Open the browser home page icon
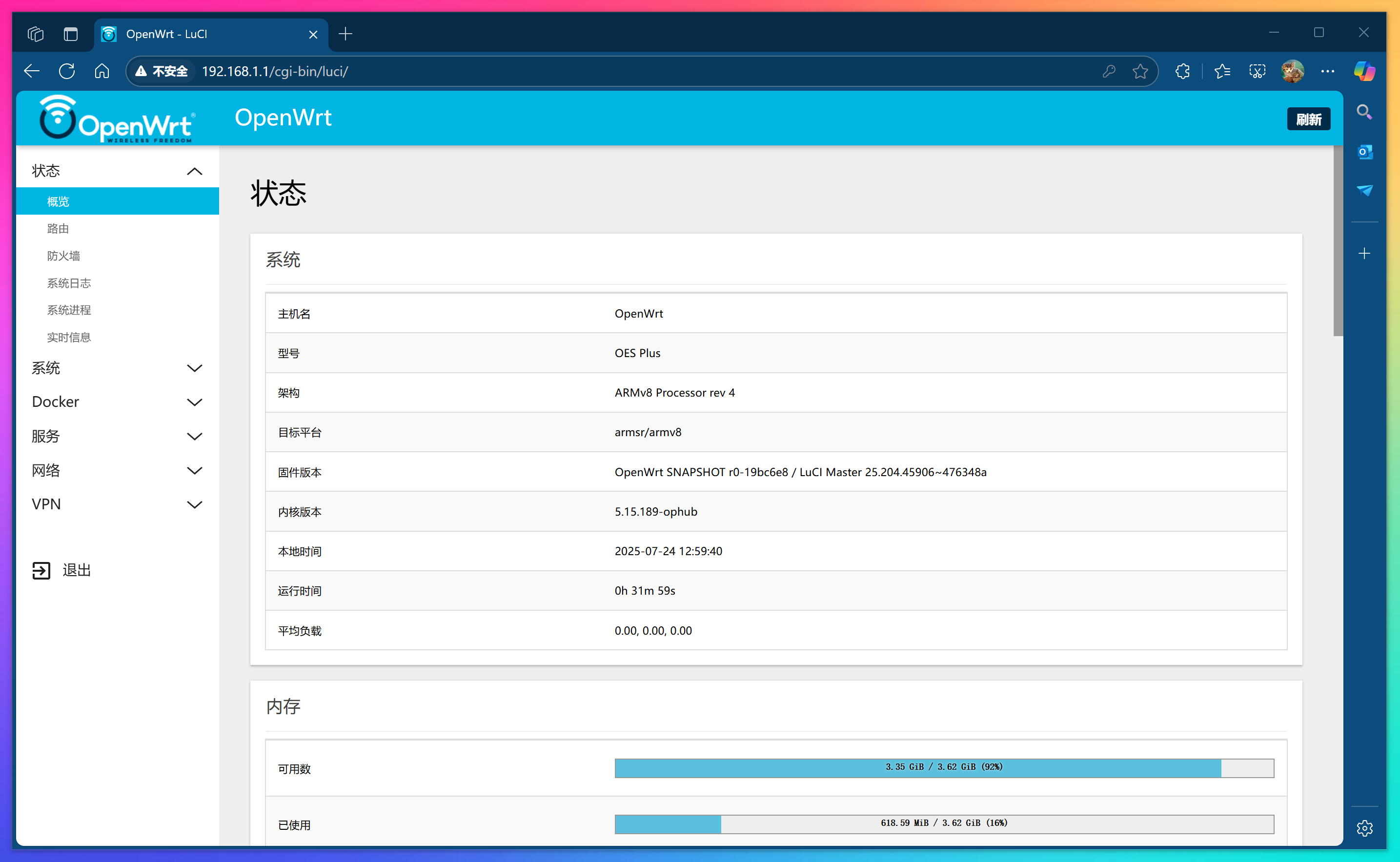This screenshot has height=862, width=1400. point(102,71)
